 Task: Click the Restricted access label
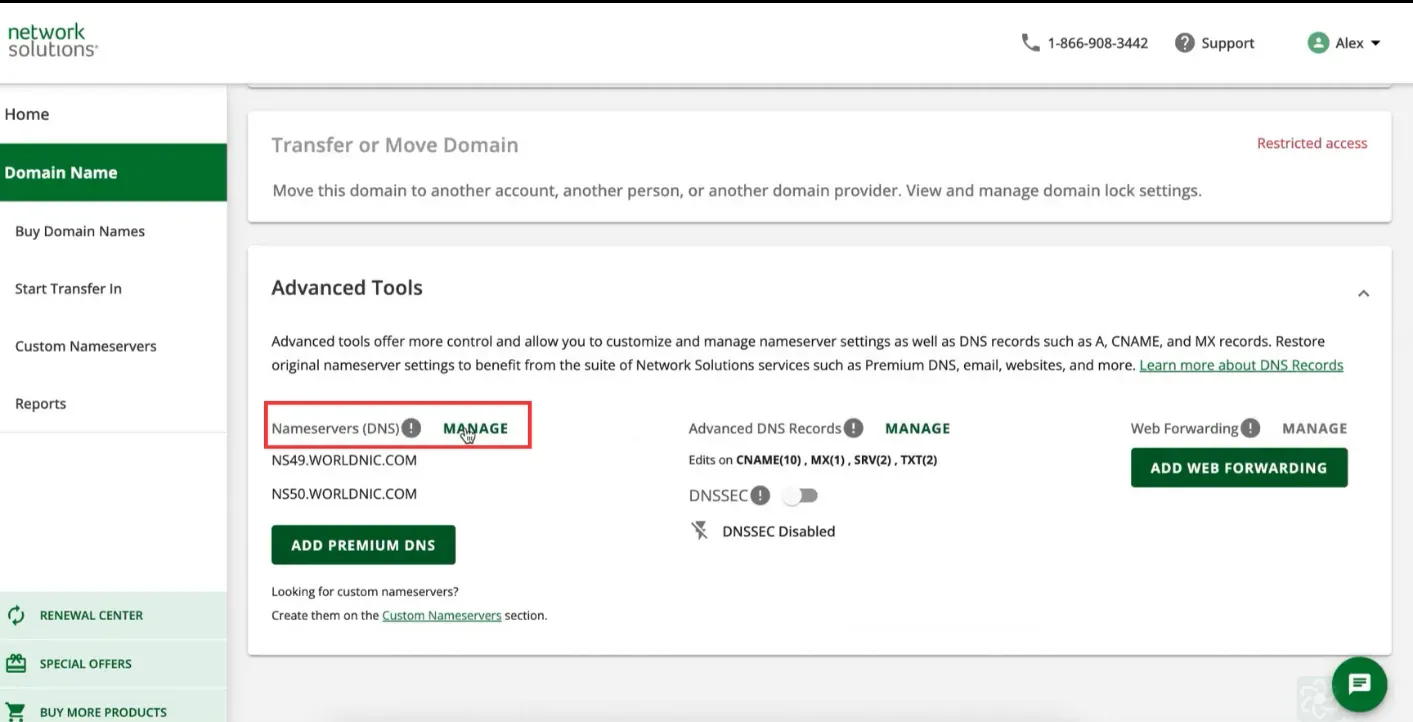(x=1311, y=143)
